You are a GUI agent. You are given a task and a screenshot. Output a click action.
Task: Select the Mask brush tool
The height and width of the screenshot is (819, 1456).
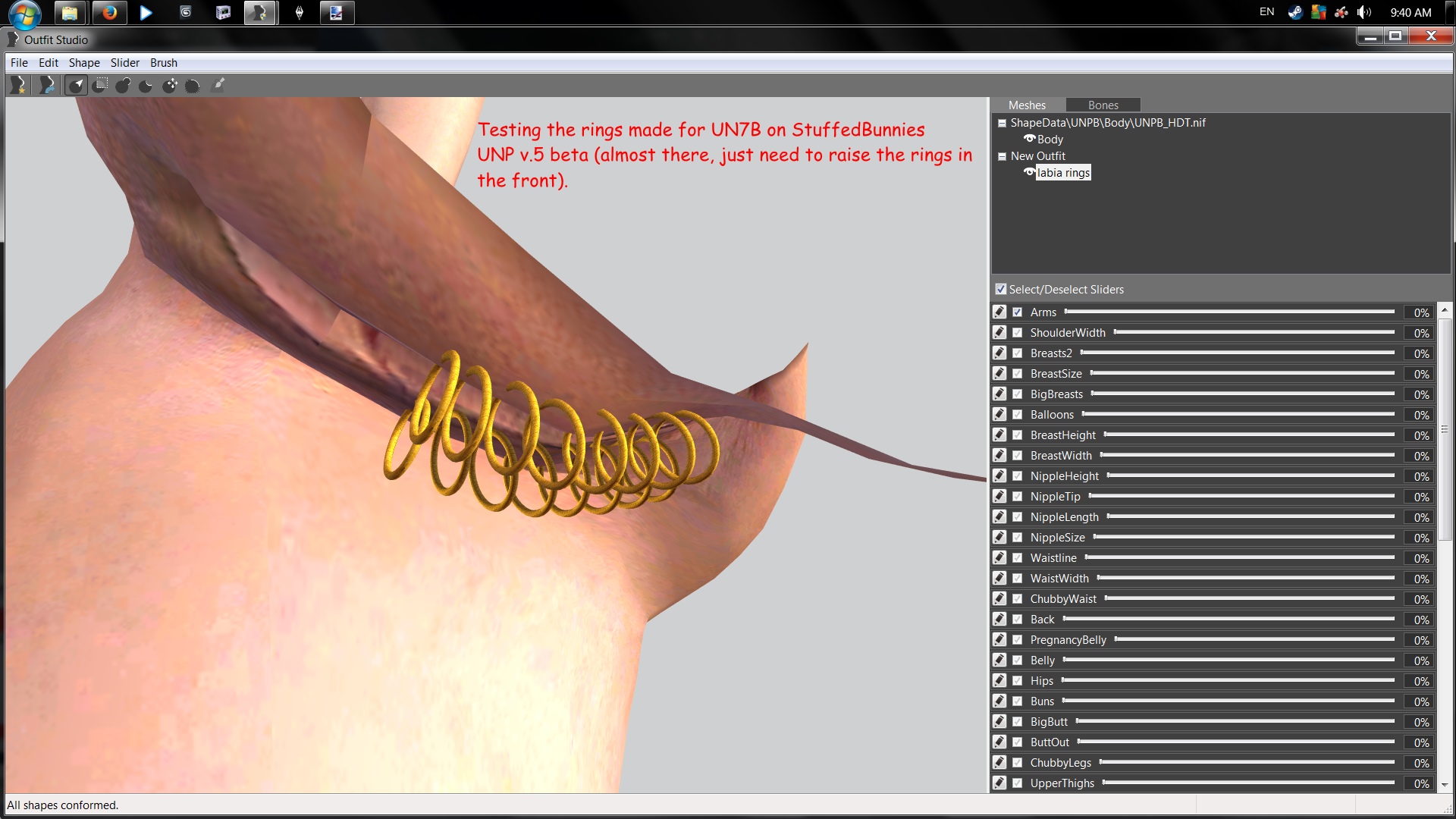[x=100, y=86]
